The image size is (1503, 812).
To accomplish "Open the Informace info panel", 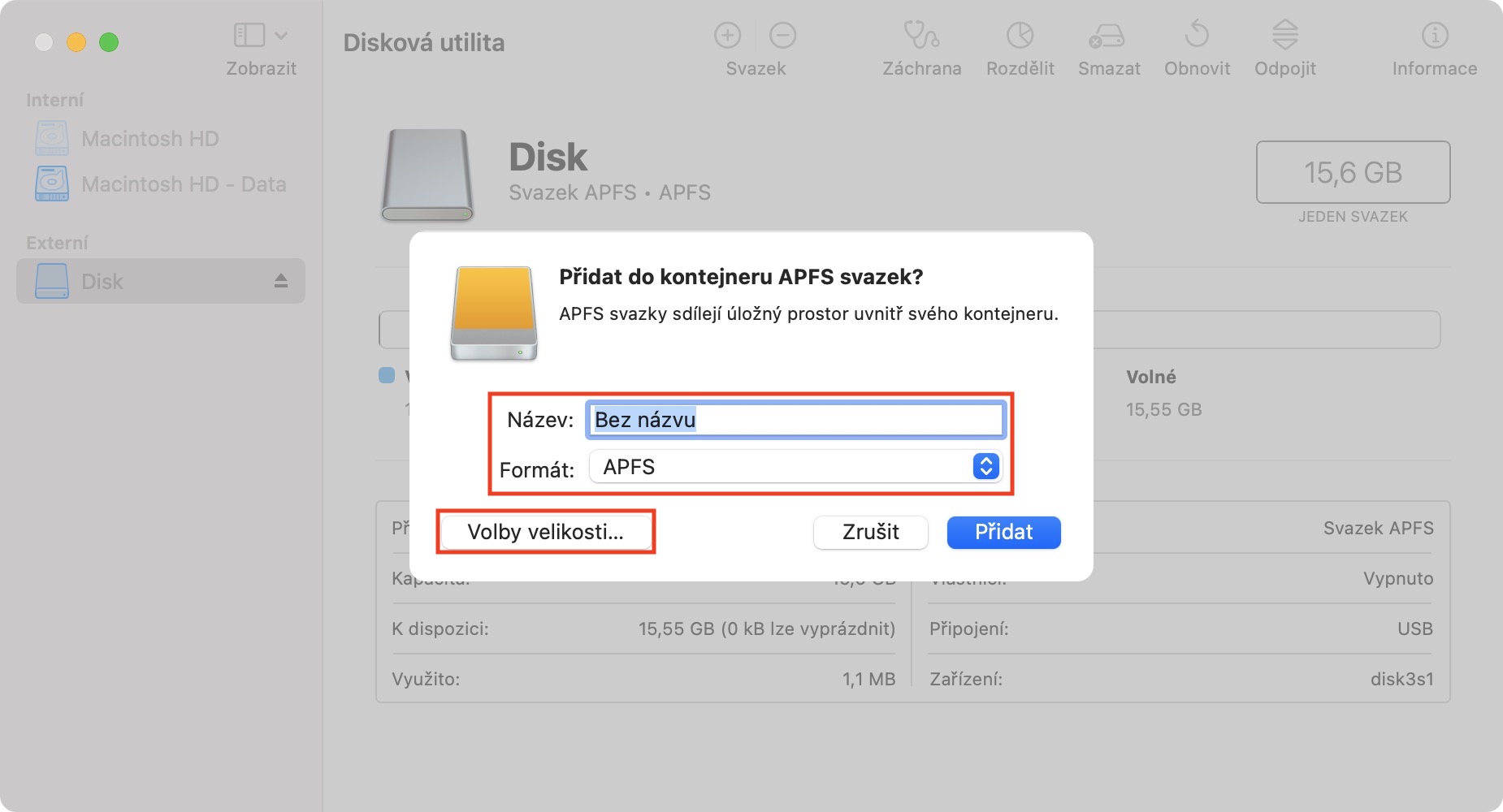I will (x=1434, y=36).
